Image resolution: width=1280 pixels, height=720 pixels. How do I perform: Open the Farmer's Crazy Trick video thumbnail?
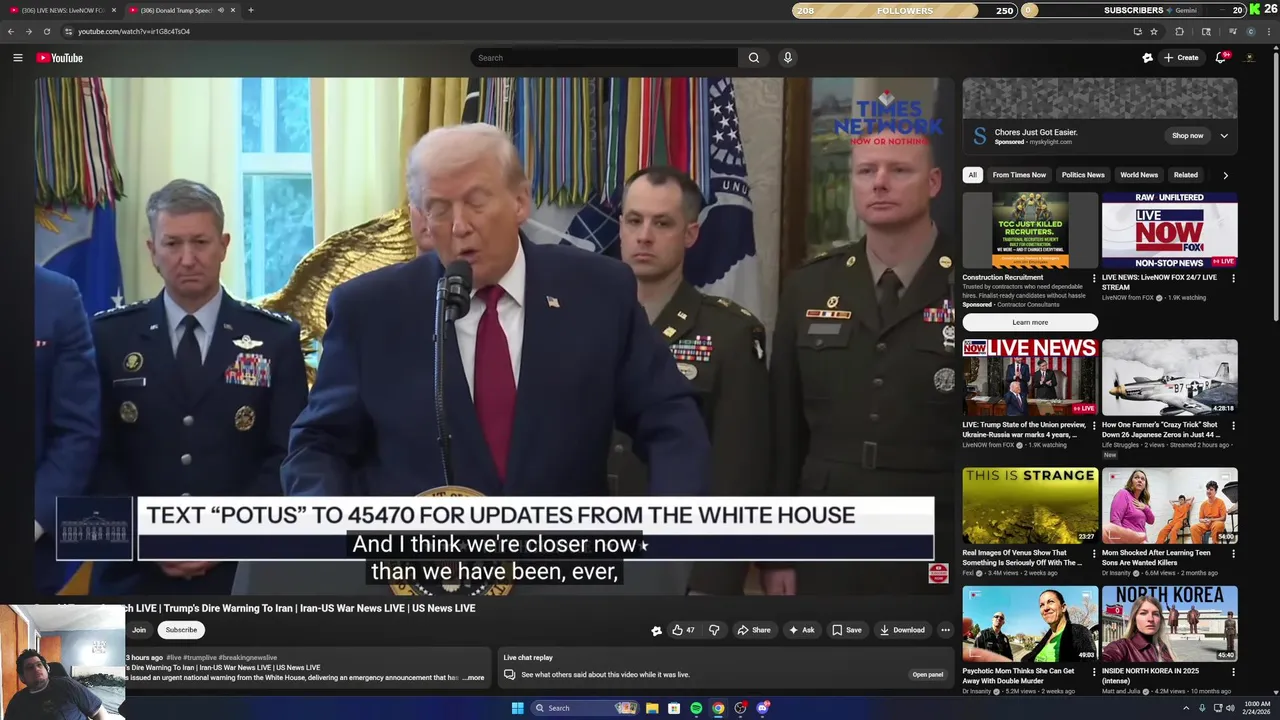(1170, 378)
